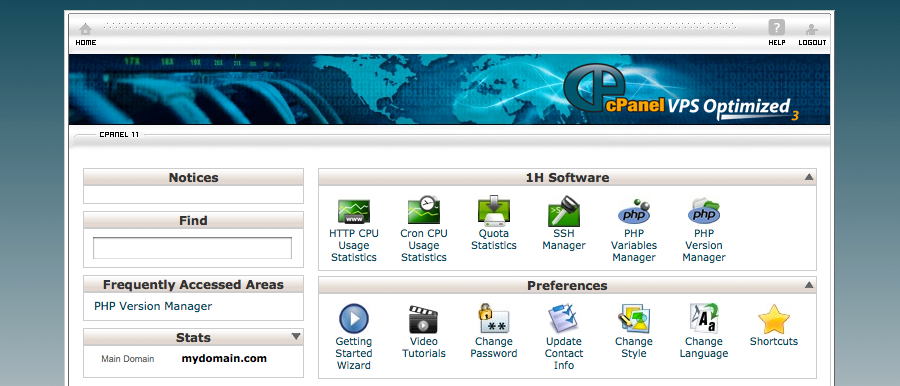Click the Update Contact Info text link
Screen dimensions: 900x386
pos(564,353)
